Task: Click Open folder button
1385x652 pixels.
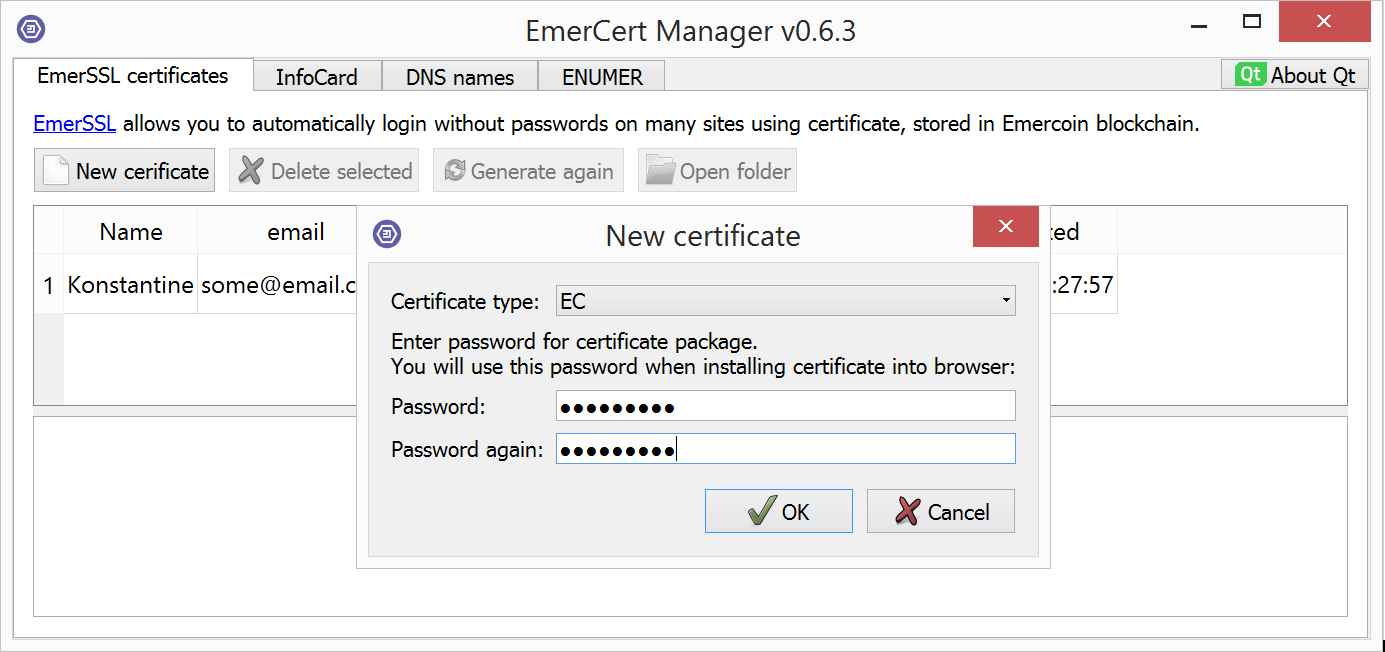Action: [717, 171]
